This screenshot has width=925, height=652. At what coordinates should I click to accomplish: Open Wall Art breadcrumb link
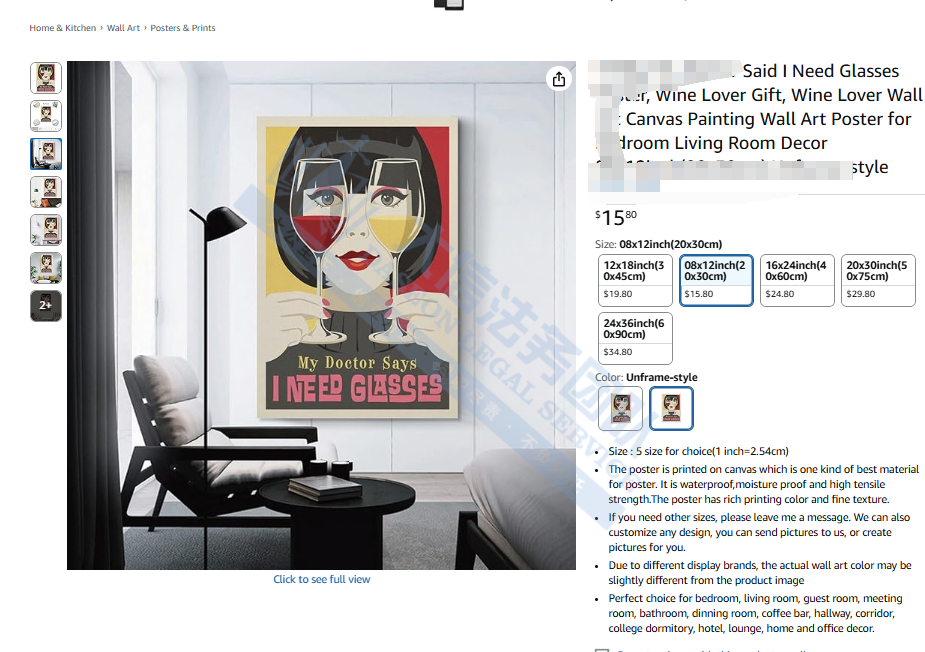tap(123, 28)
